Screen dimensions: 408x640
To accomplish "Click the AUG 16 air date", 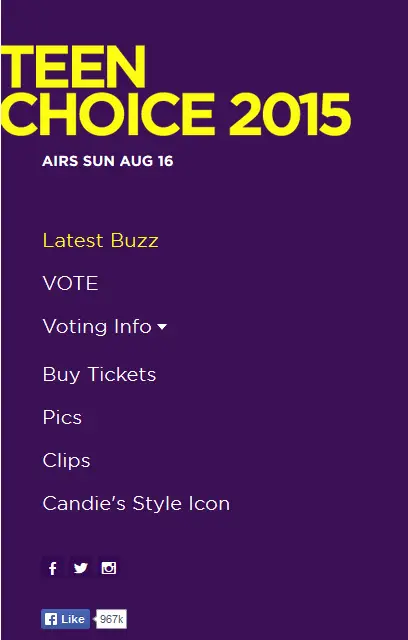I will pyautogui.click(x=146, y=161).
